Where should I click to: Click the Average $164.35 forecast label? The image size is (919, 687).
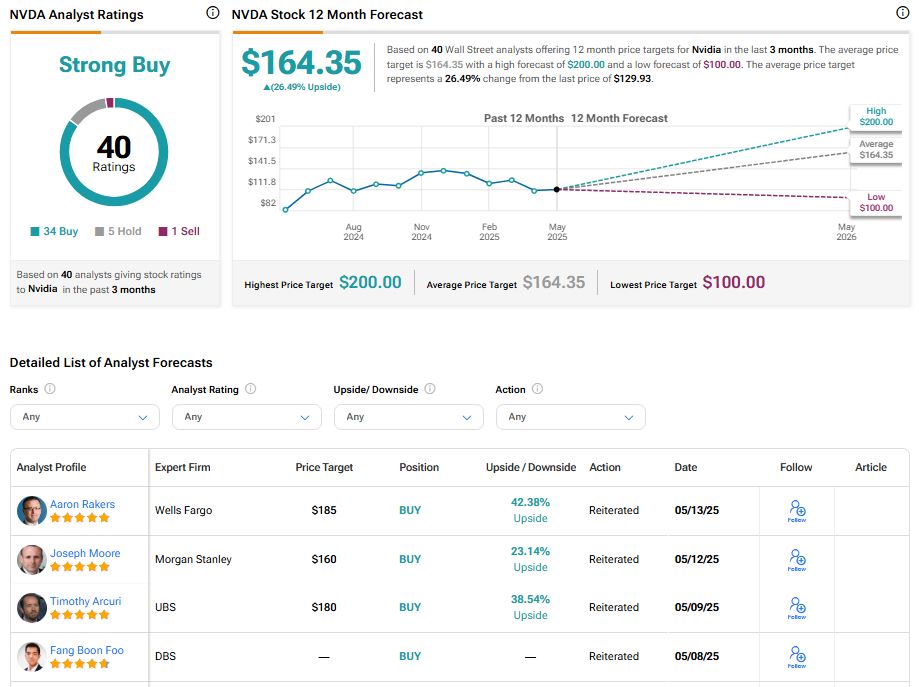876,149
